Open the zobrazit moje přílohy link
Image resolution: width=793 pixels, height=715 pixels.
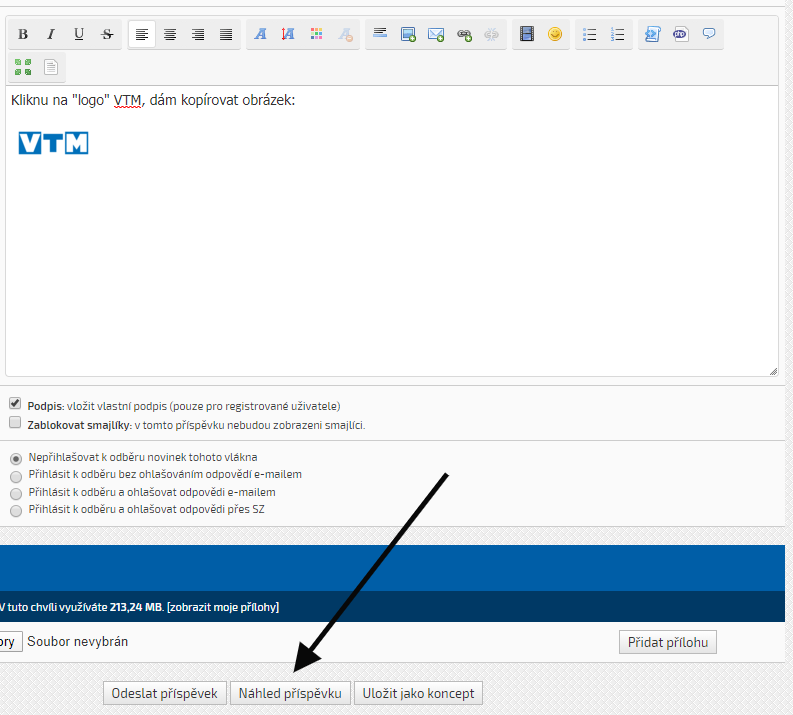pyautogui.click(x=223, y=607)
